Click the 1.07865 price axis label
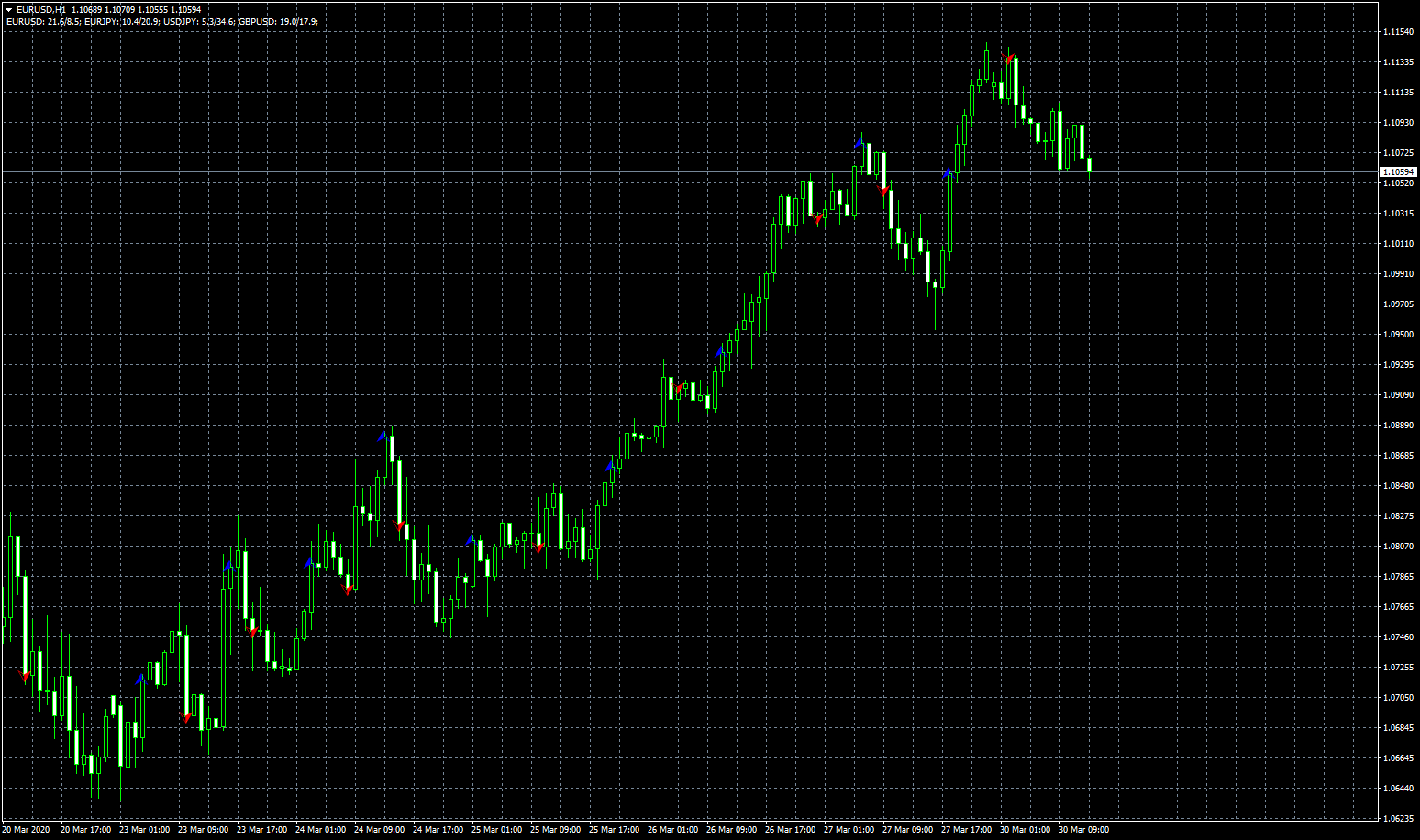This screenshot has width=1420, height=840. click(1398, 577)
